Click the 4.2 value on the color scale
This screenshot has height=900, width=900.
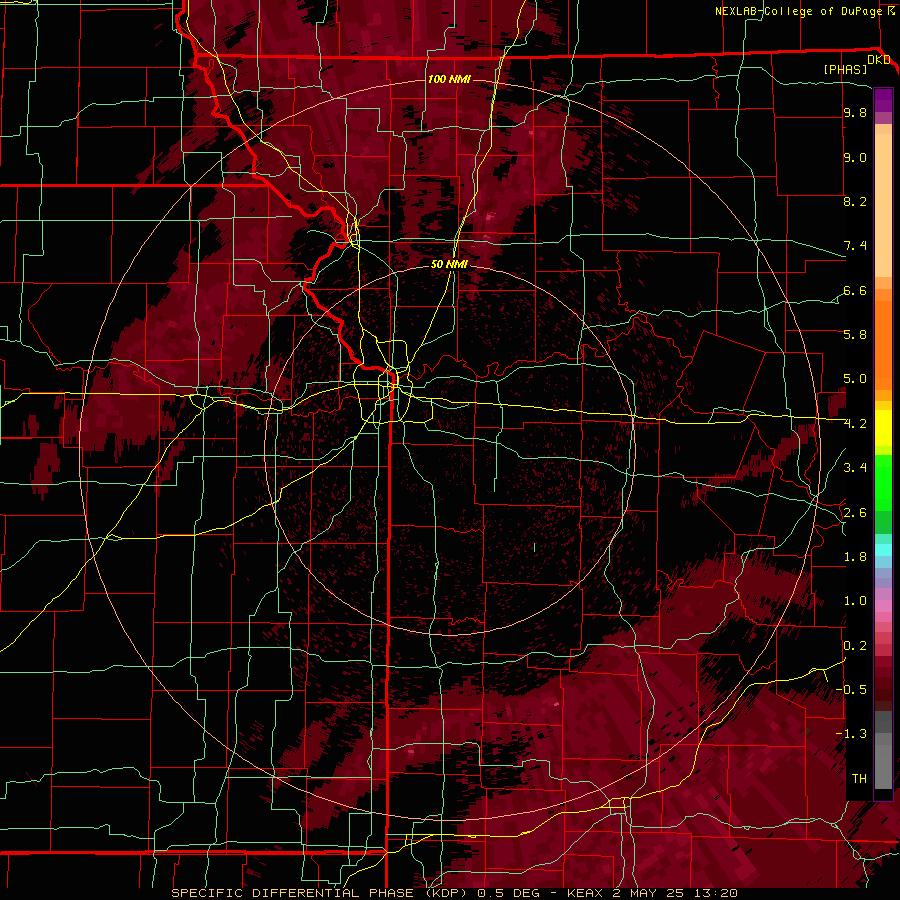pyautogui.click(x=855, y=424)
